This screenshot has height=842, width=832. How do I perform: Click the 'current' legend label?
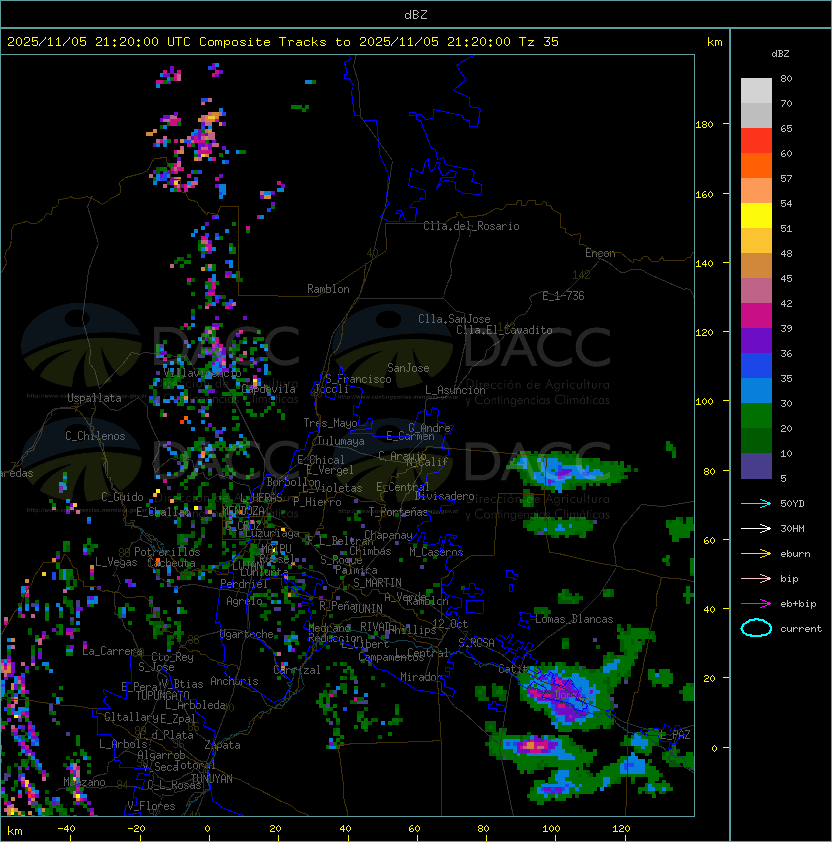(x=801, y=629)
